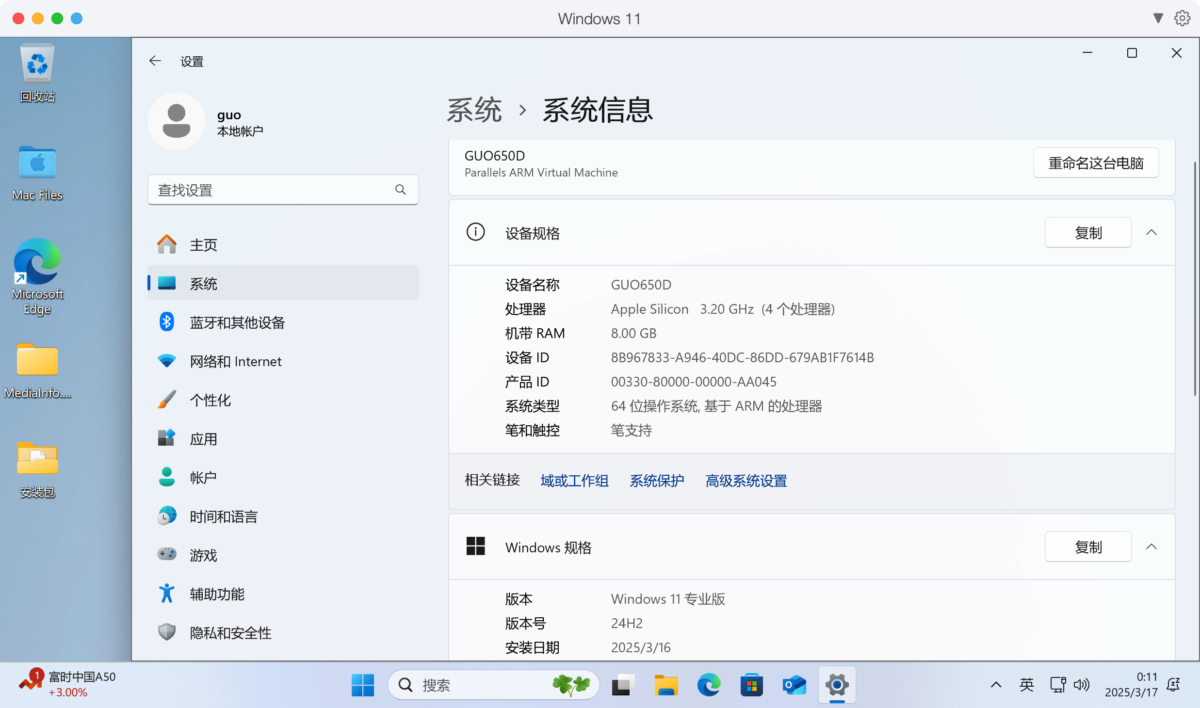
Task: Click the 2025/3/16 install date
Action: [x=641, y=648]
